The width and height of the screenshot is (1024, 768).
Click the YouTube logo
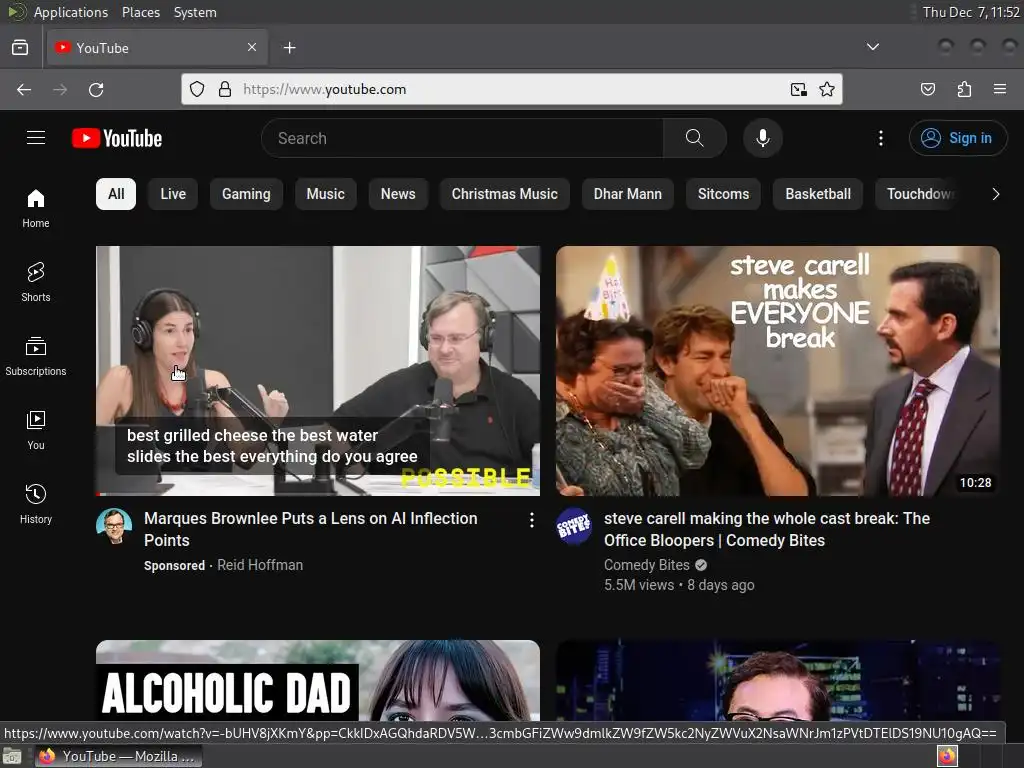[x=117, y=138]
